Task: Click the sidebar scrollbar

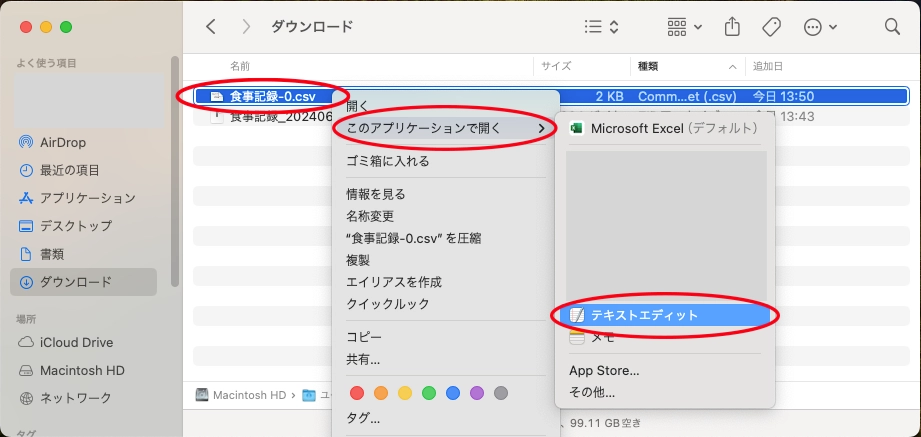Action: pos(174,172)
